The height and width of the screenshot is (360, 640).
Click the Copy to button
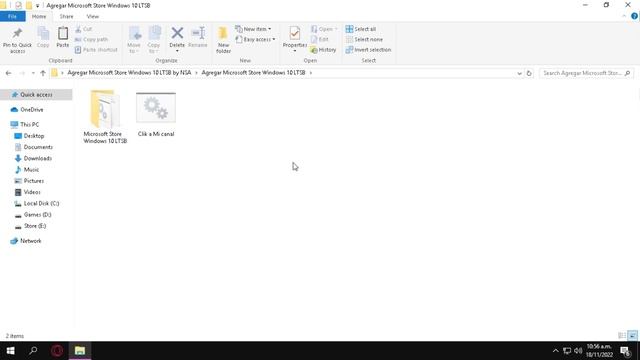(154, 40)
